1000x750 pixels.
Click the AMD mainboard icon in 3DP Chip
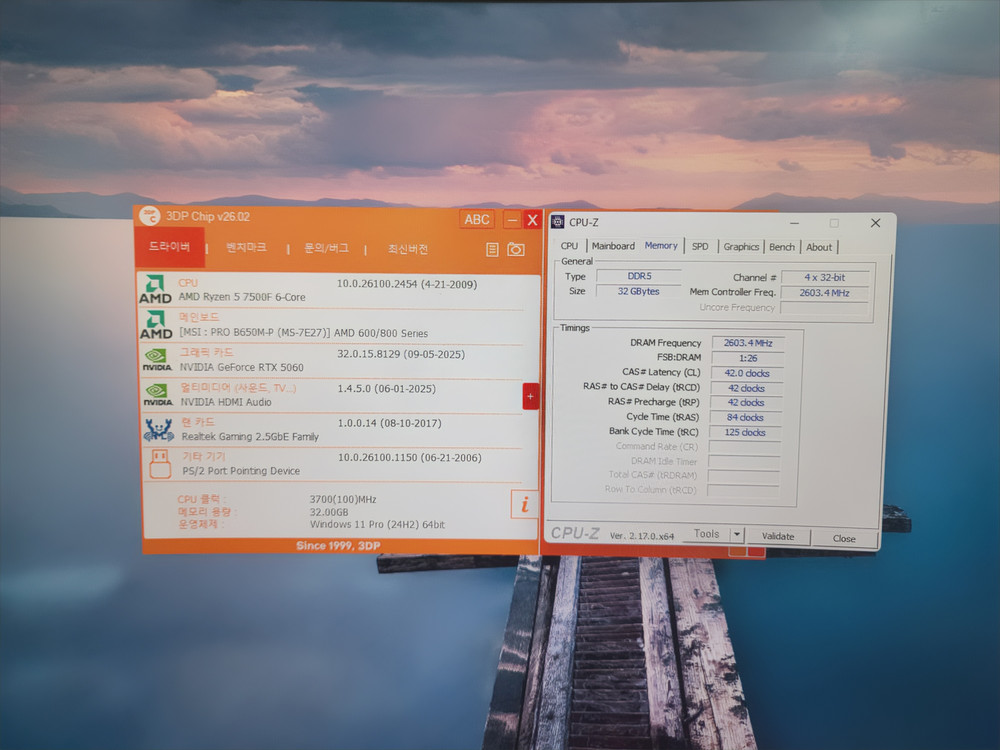pyautogui.click(x=155, y=324)
